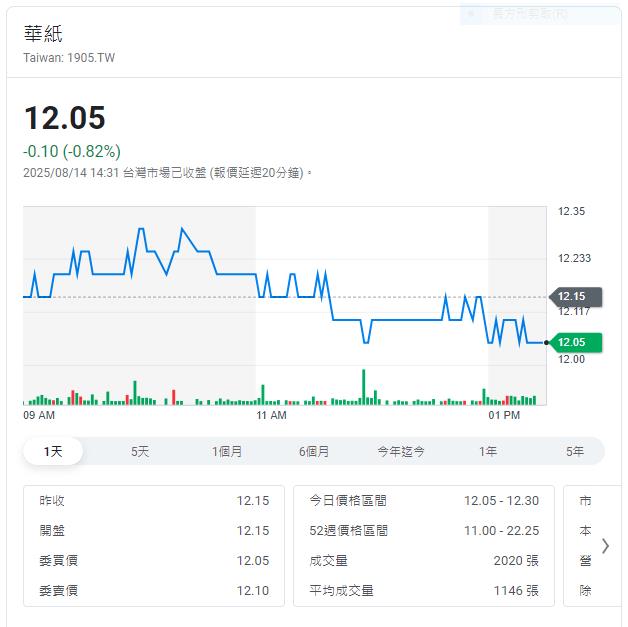Click the market closed timestamp line
The width and height of the screenshot is (628, 627).
pos(167,173)
